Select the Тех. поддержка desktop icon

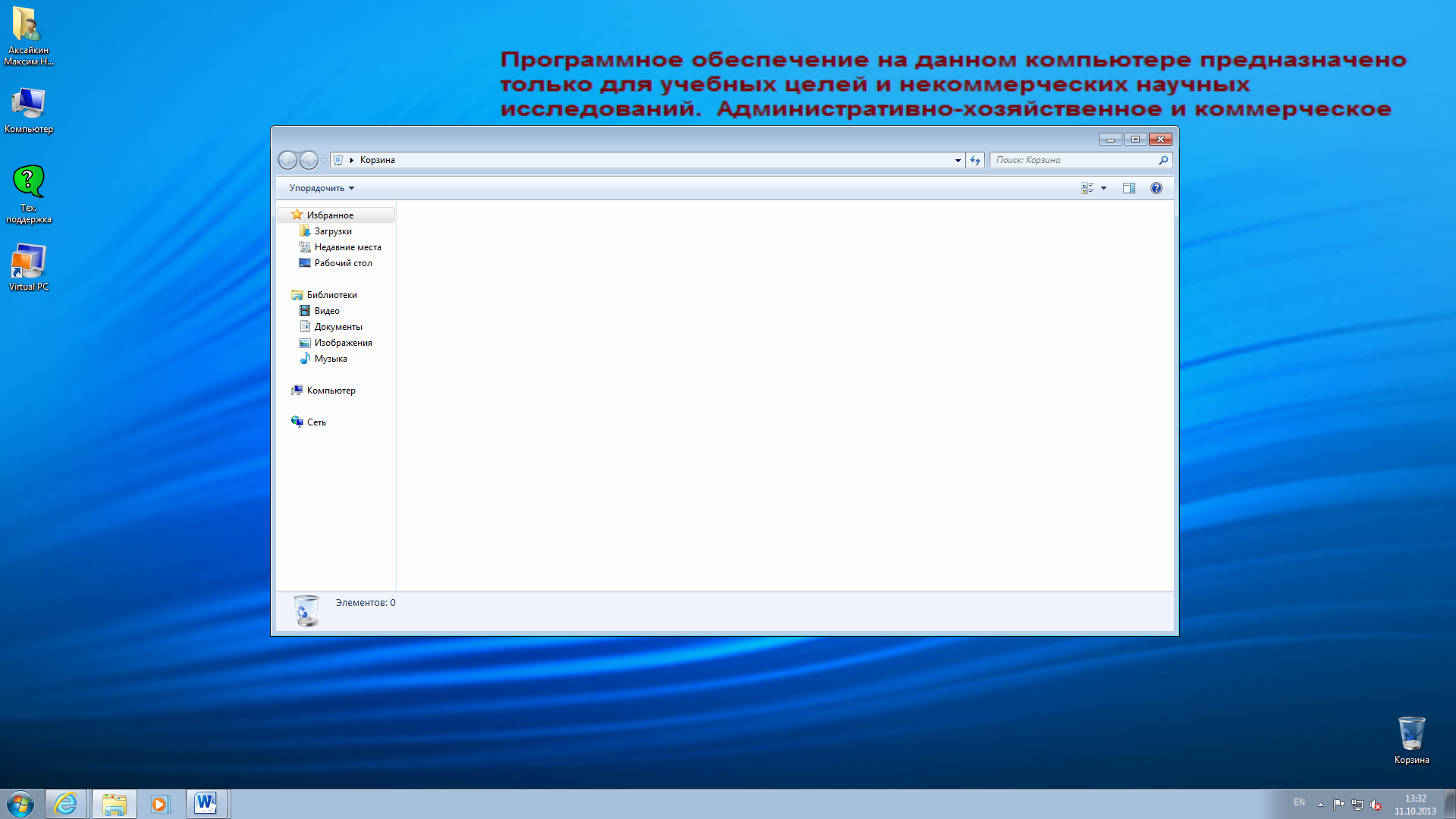29,195
